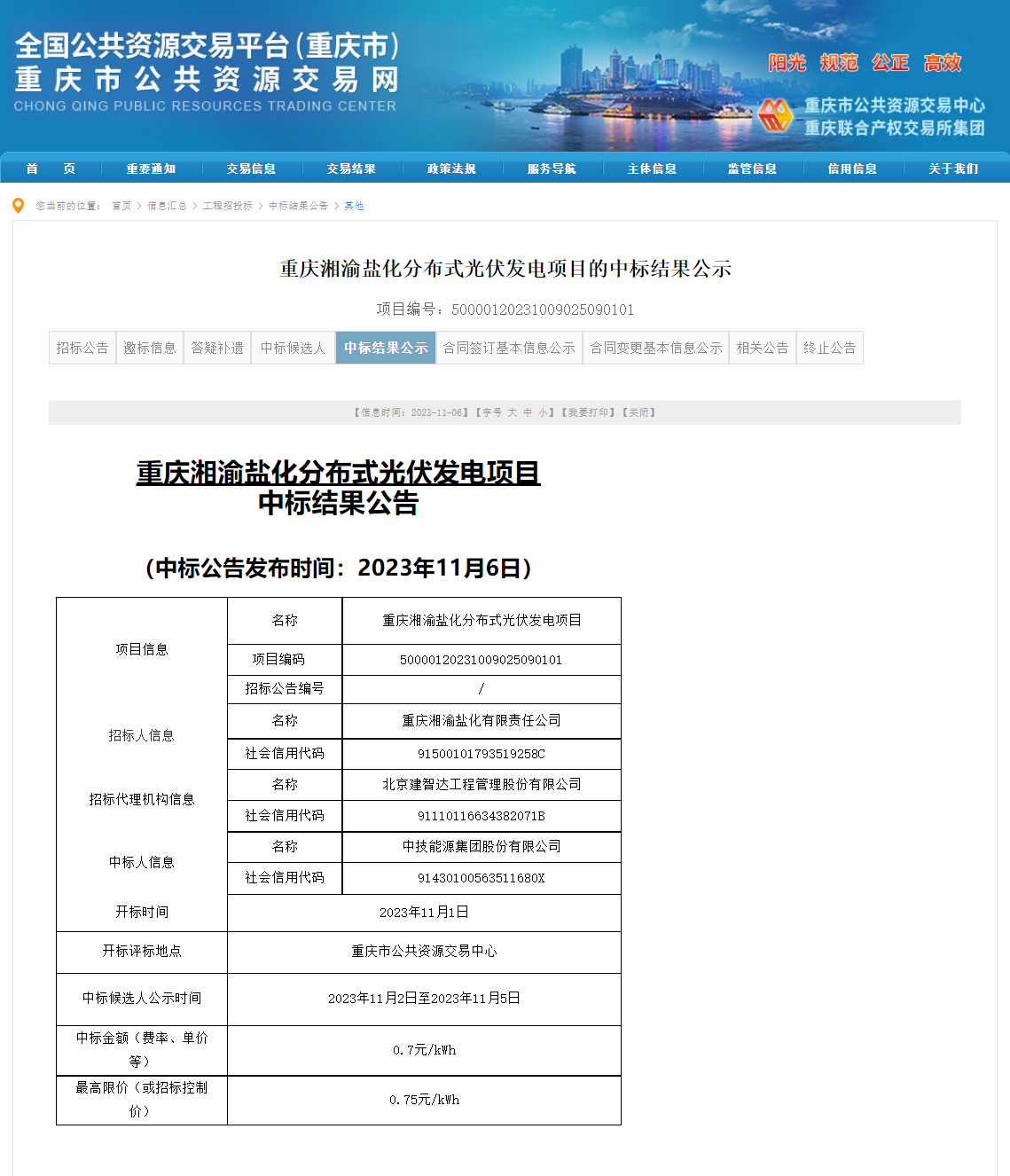Select 交易结果 from the main navigation
Viewport: 1010px width, 1176px height.
pos(351,169)
